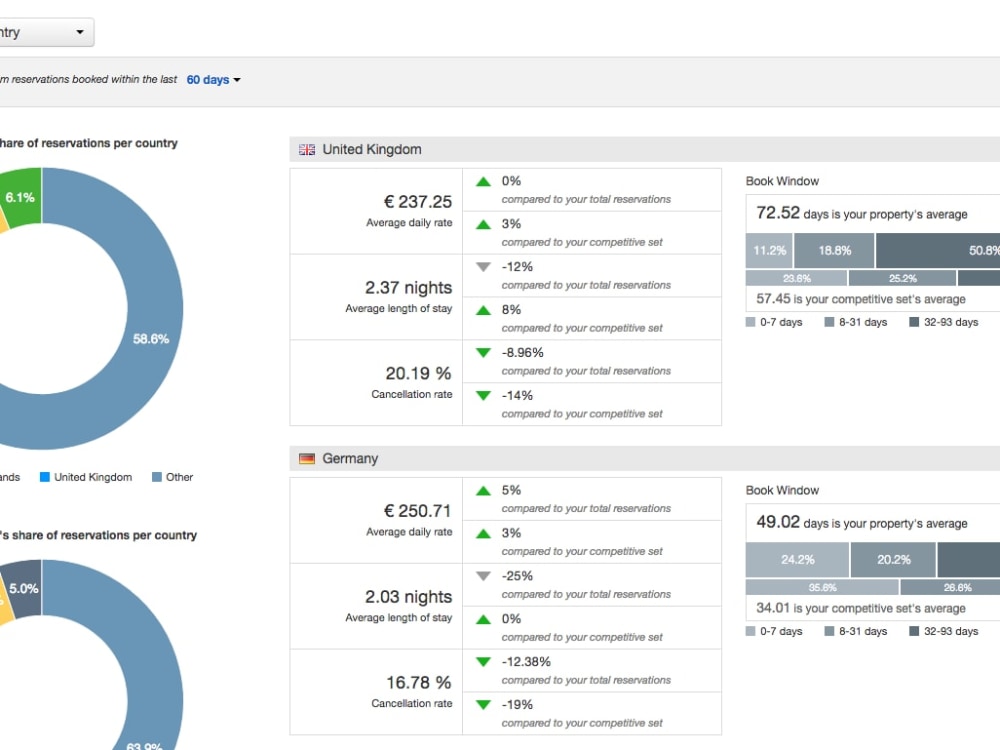Click the 24.2% Germany book window bar
The width and height of the screenshot is (1000, 750).
click(797, 560)
